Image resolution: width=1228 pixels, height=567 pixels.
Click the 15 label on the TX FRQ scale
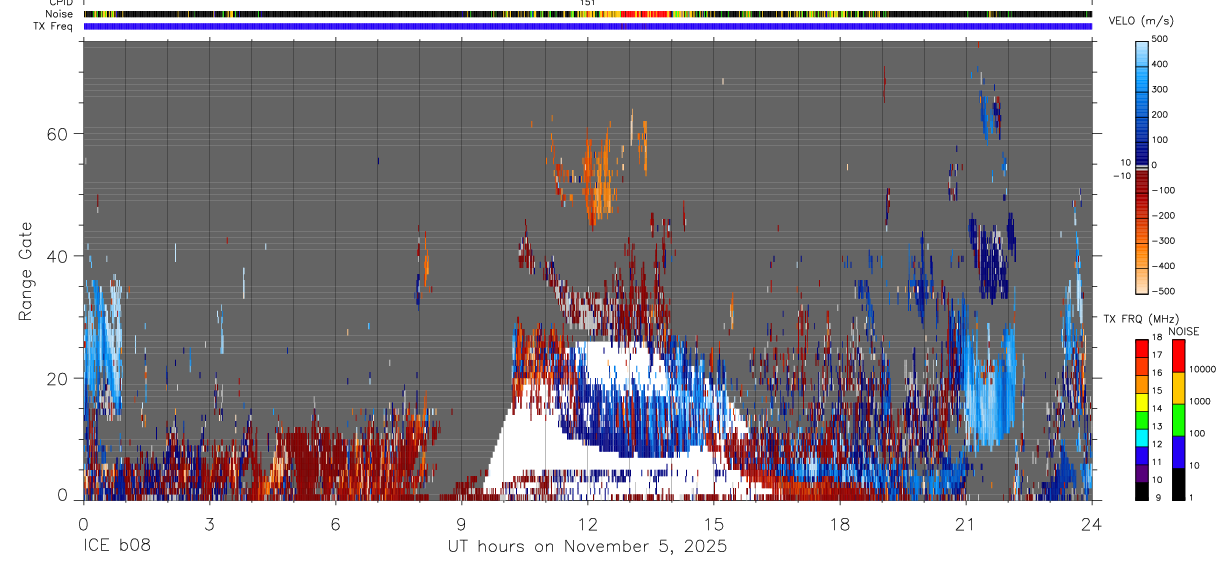(1157, 391)
